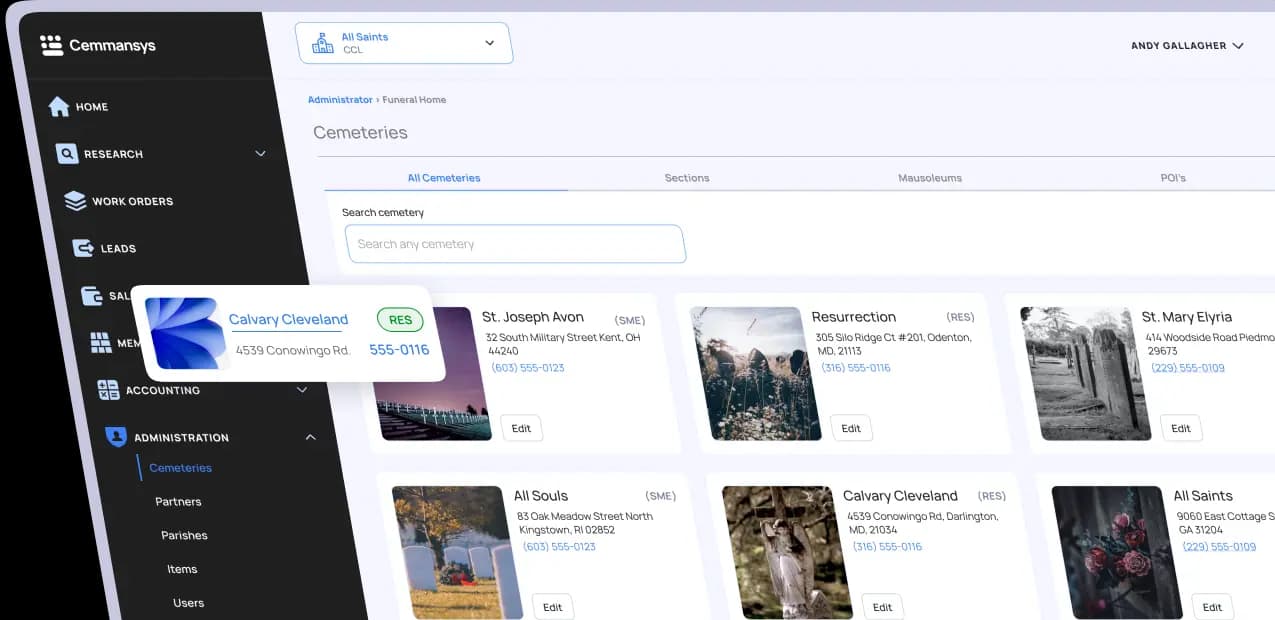Click the Cemmansys logo icon
The image size is (1275, 620).
coord(51,45)
